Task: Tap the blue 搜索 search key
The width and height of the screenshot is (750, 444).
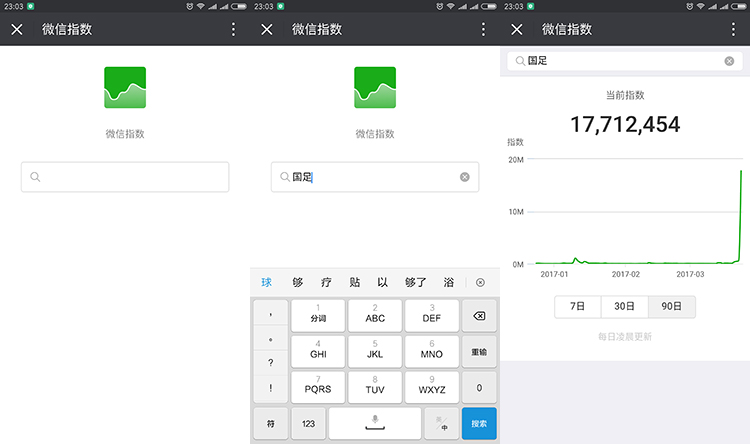Action: click(x=479, y=423)
